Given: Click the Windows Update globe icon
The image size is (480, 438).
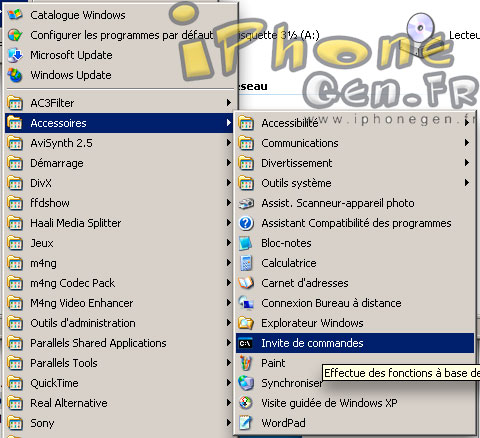Looking at the screenshot, I should [15, 75].
